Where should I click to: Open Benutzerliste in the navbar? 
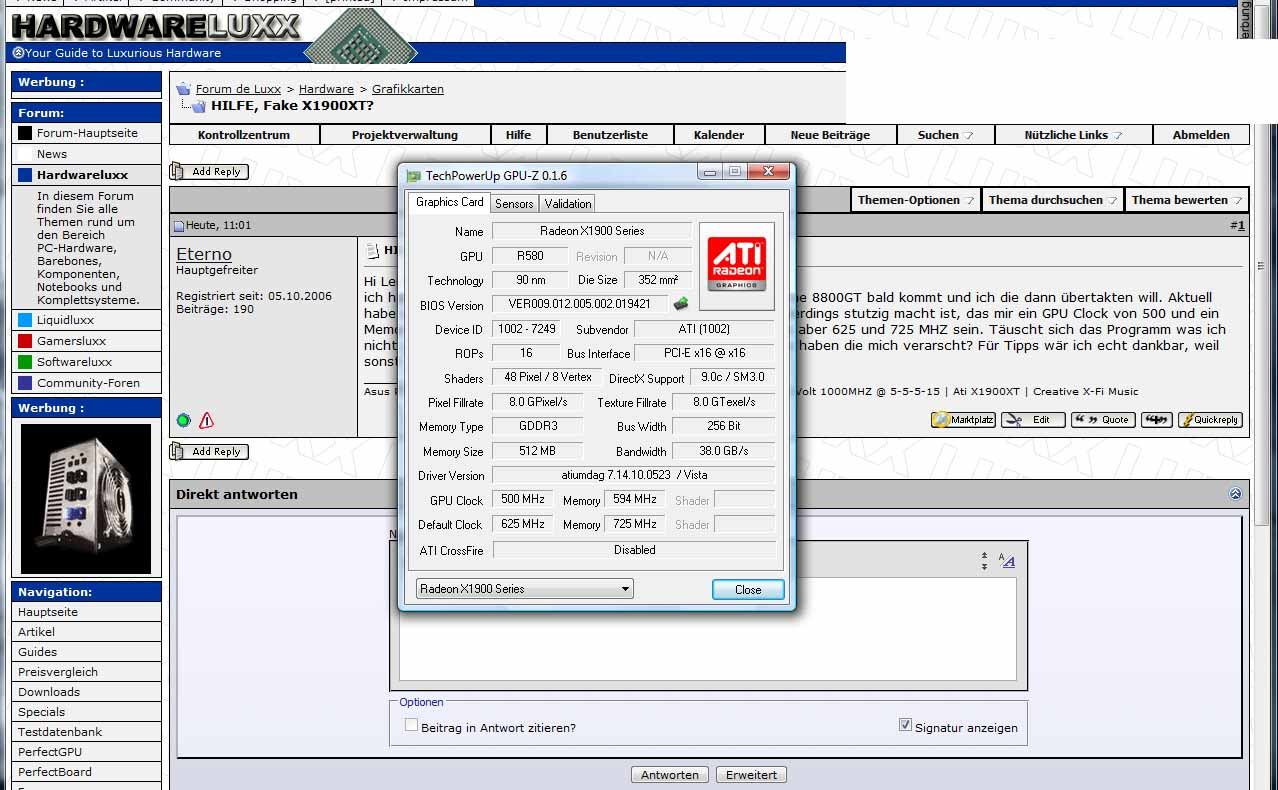[x=610, y=135]
